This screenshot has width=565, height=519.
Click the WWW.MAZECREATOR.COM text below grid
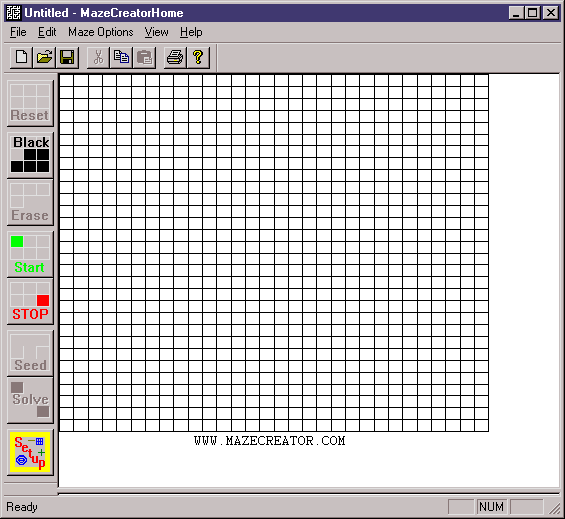click(270, 440)
